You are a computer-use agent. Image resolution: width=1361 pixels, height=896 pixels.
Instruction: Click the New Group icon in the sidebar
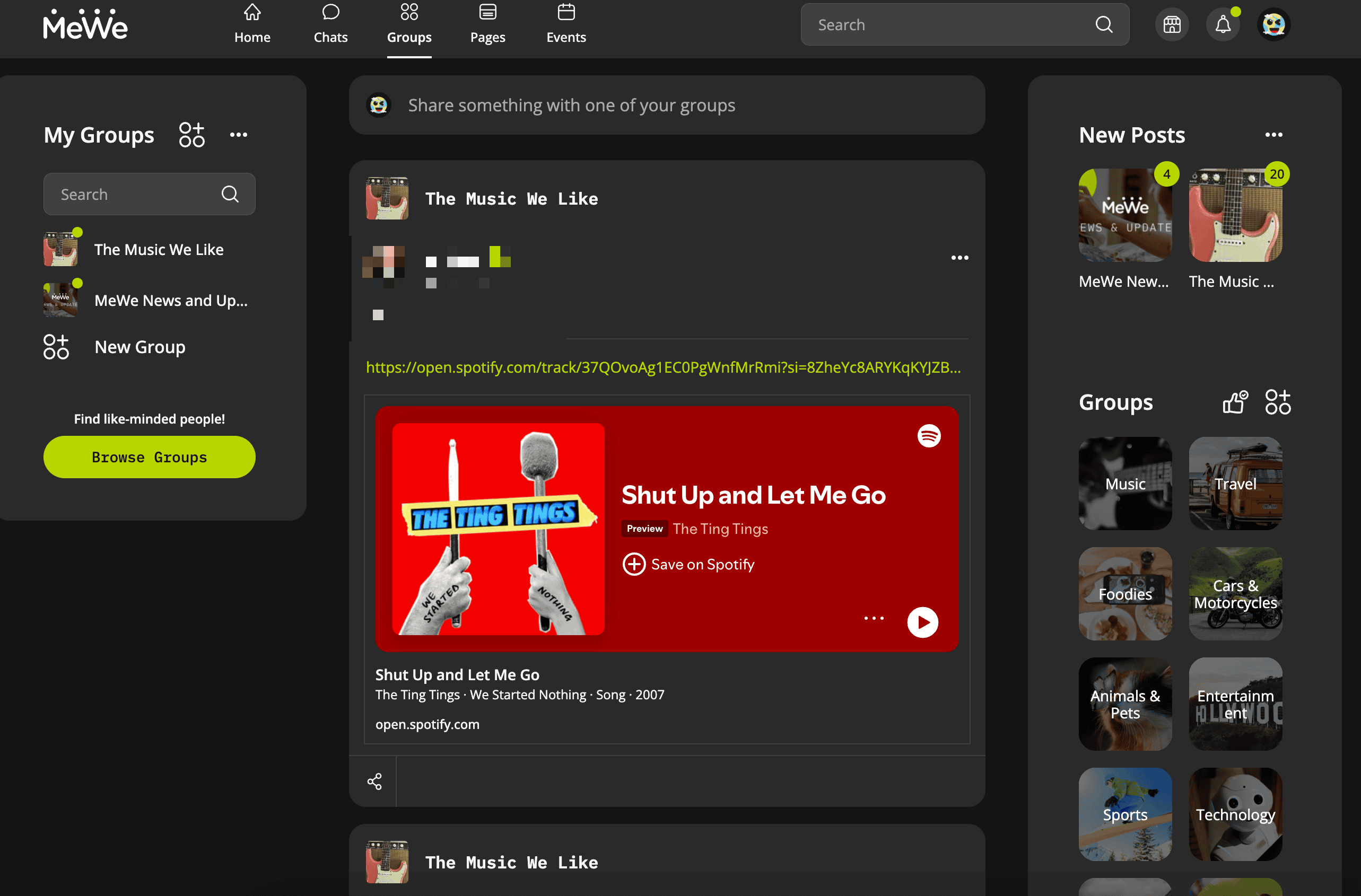coord(56,347)
